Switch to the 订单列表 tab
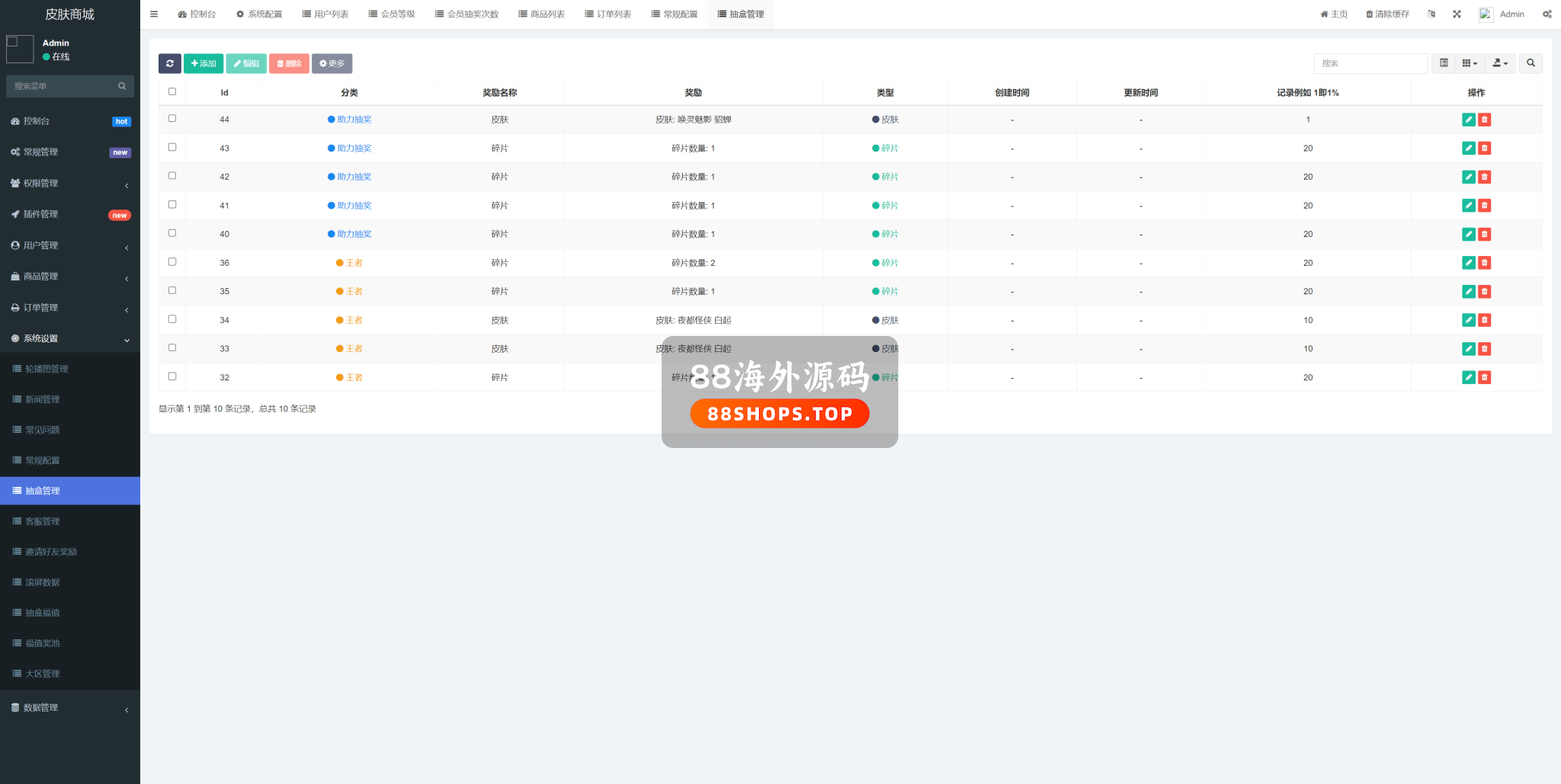Viewport: 1561px width, 784px height. (607, 14)
